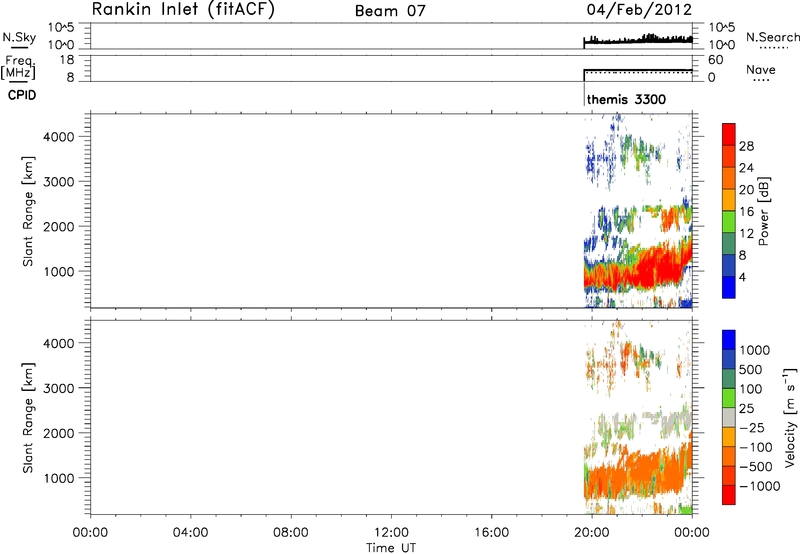Click the '12:00' time axis label
Viewport: 800px width, 554px height.
coord(391,533)
